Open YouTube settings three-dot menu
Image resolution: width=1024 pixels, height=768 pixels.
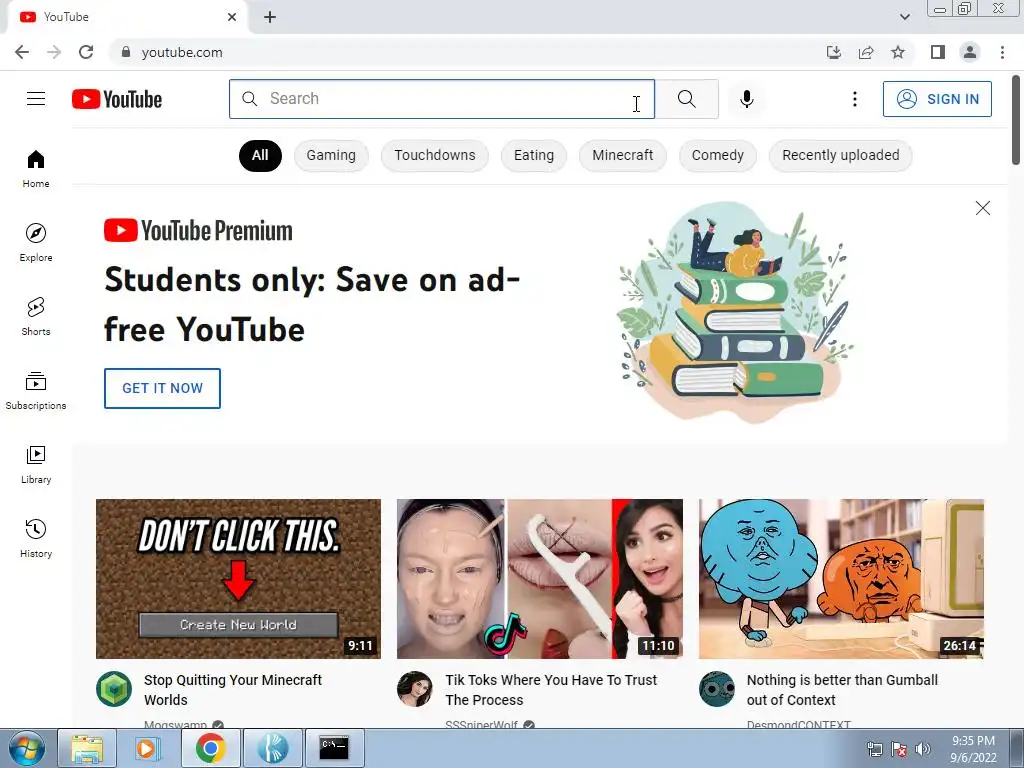point(854,99)
